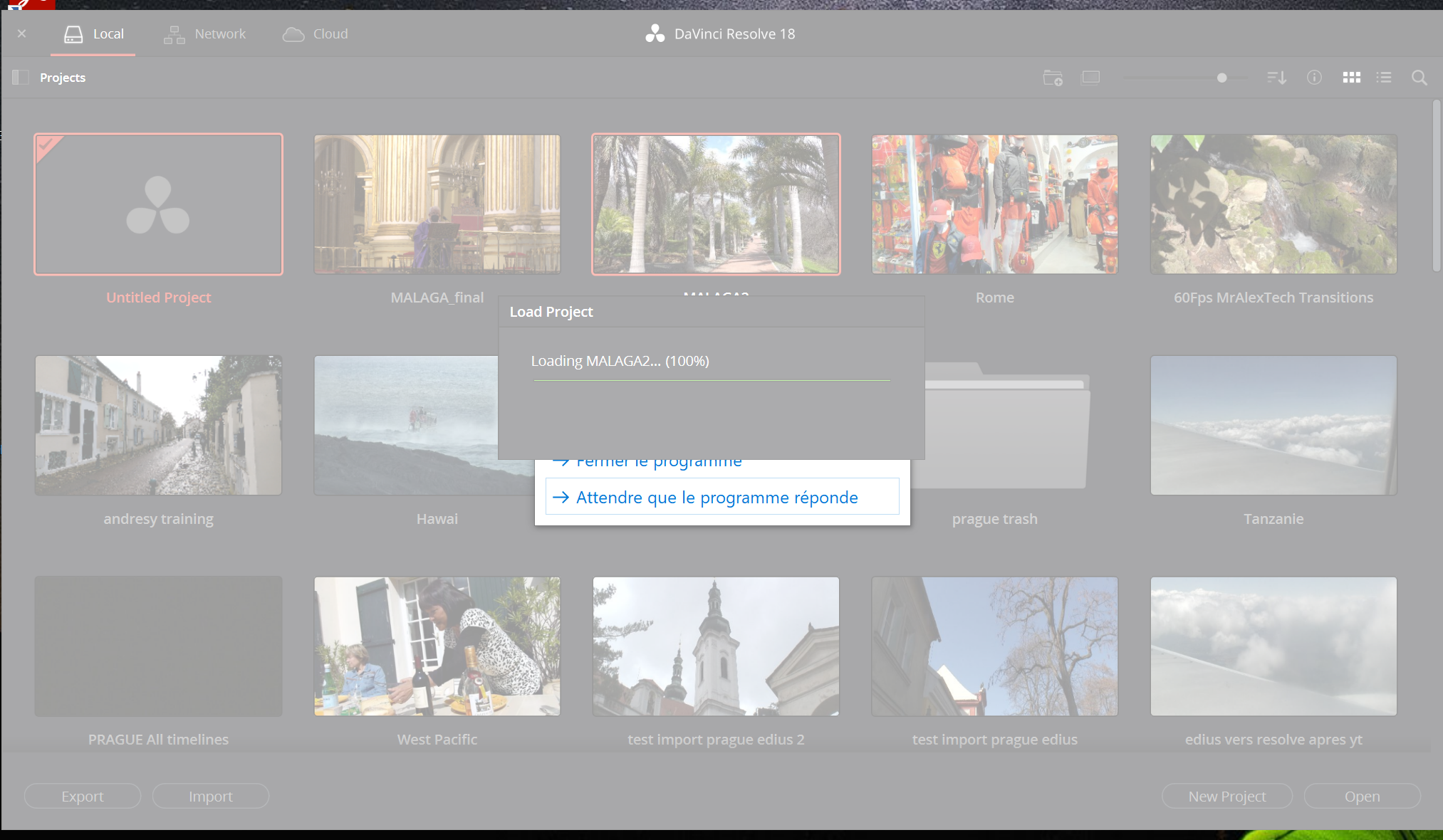1443x840 pixels.
Task: Adjust the thumbnail size slider
Action: point(1221,78)
